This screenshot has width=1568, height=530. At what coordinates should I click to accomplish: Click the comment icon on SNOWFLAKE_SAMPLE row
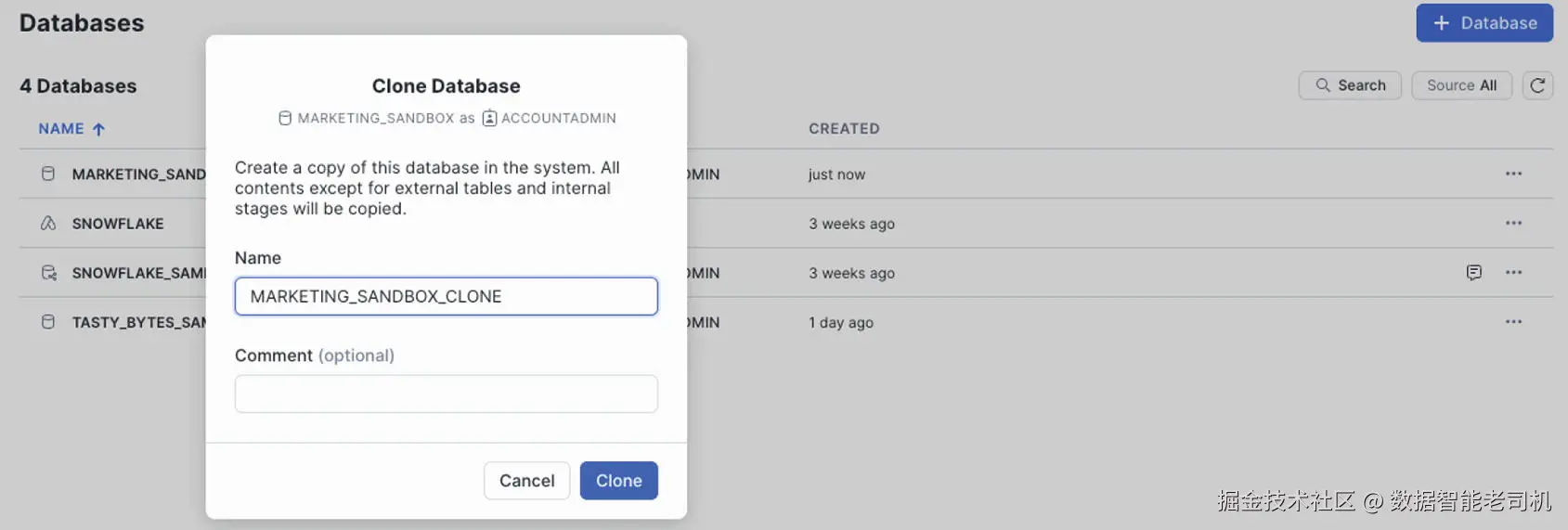pos(1473,273)
